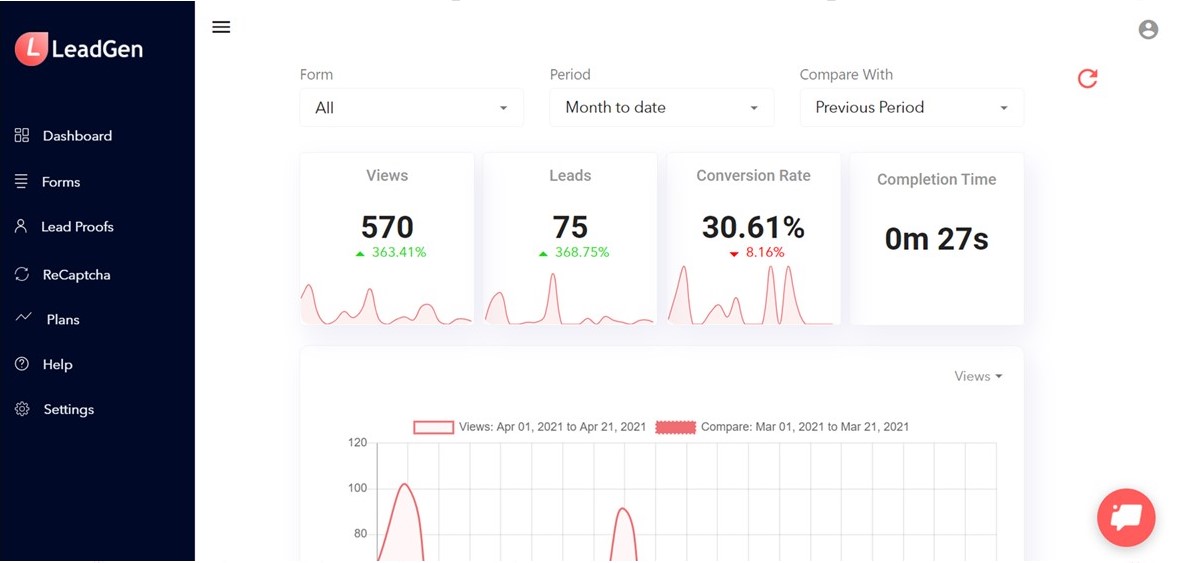
Task: Click the first peak on views chart
Action: pyautogui.click(x=405, y=484)
